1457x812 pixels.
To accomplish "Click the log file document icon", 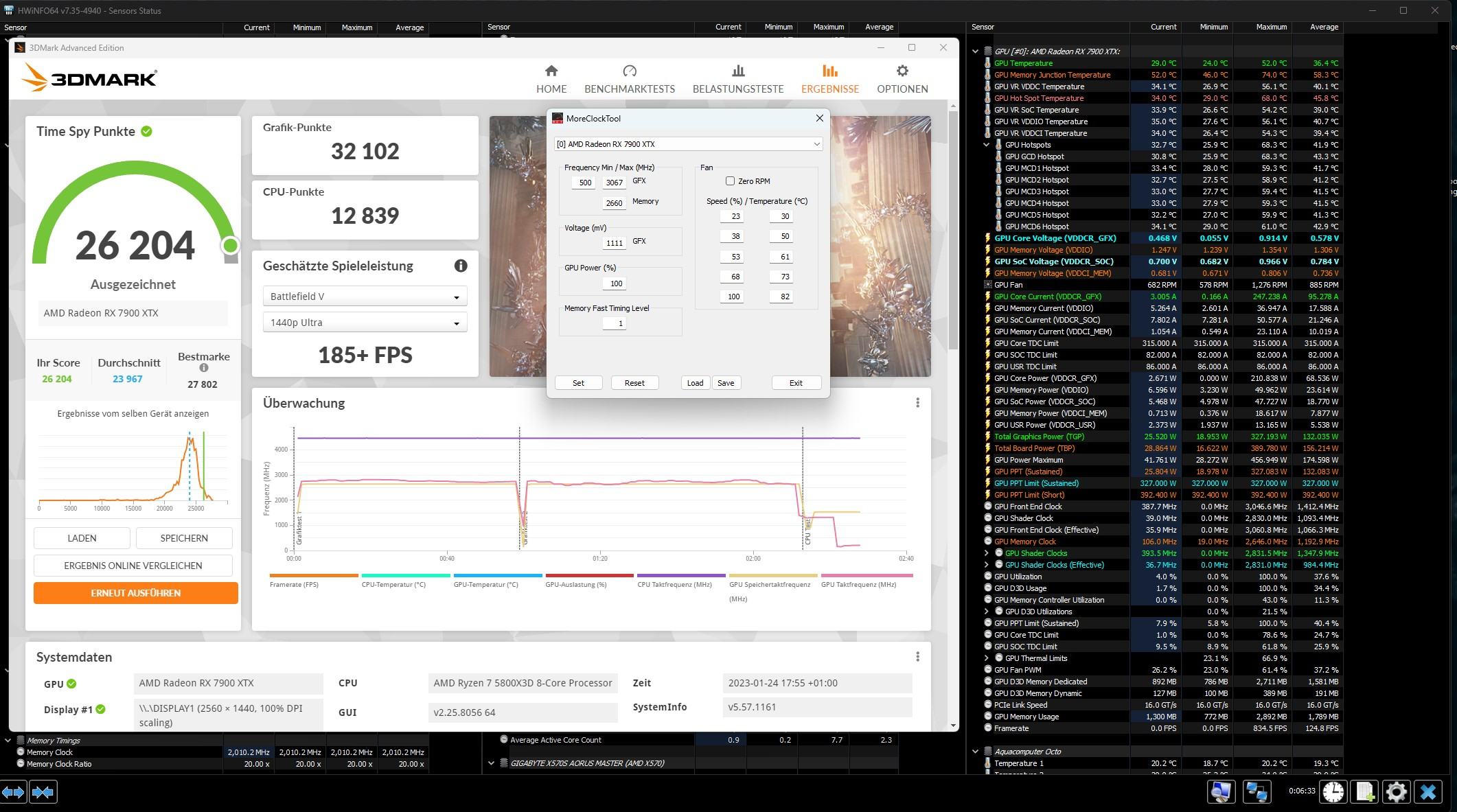I will tap(1364, 792).
